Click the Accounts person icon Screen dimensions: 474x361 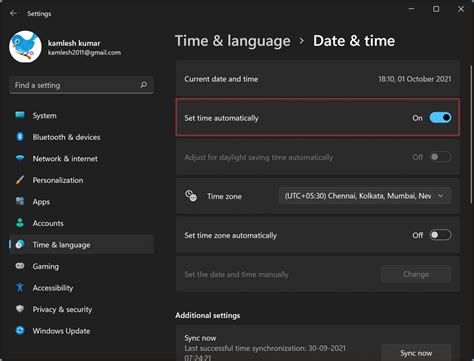pyautogui.click(x=20, y=223)
